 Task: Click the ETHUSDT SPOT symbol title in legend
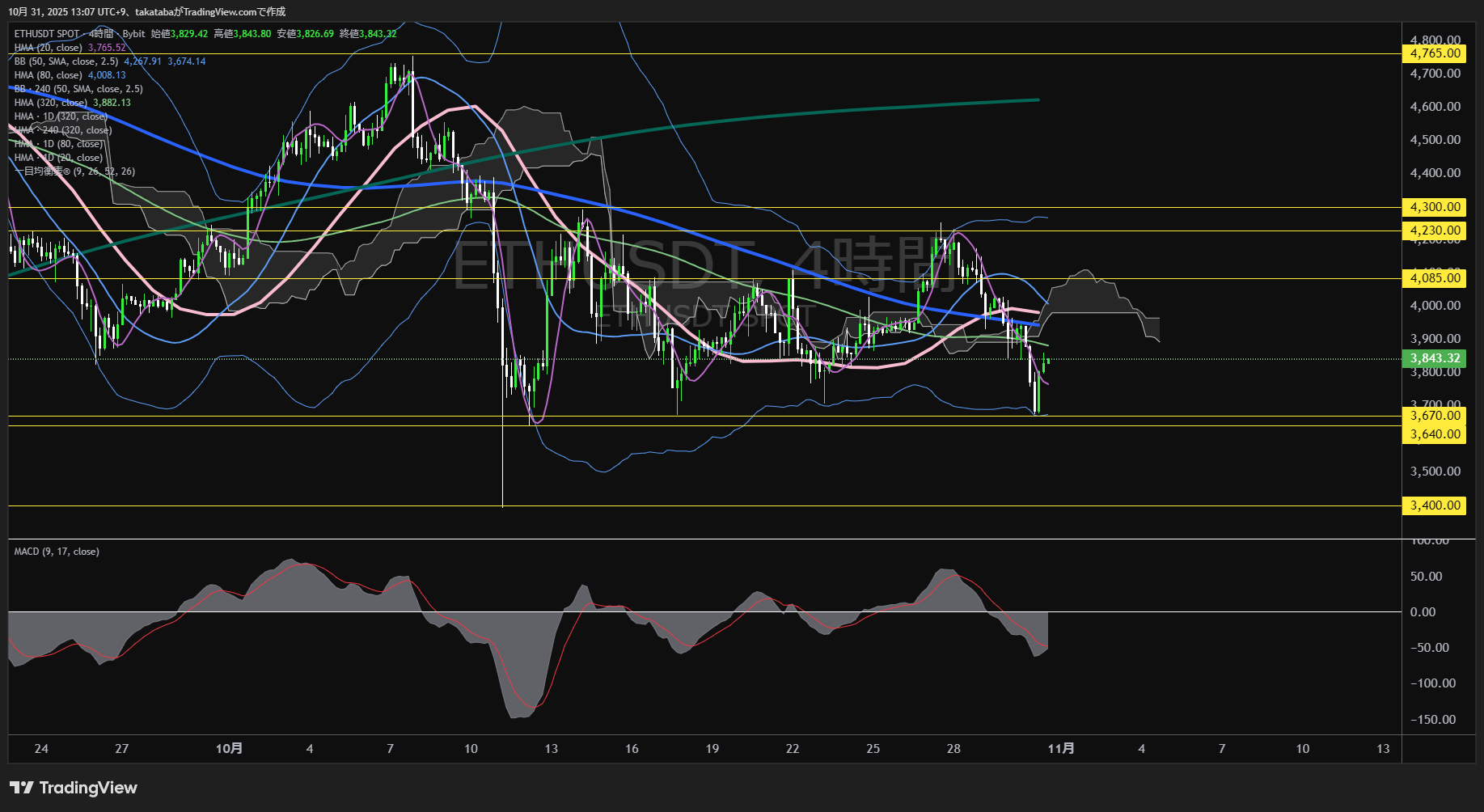click(x=47, y=34)
